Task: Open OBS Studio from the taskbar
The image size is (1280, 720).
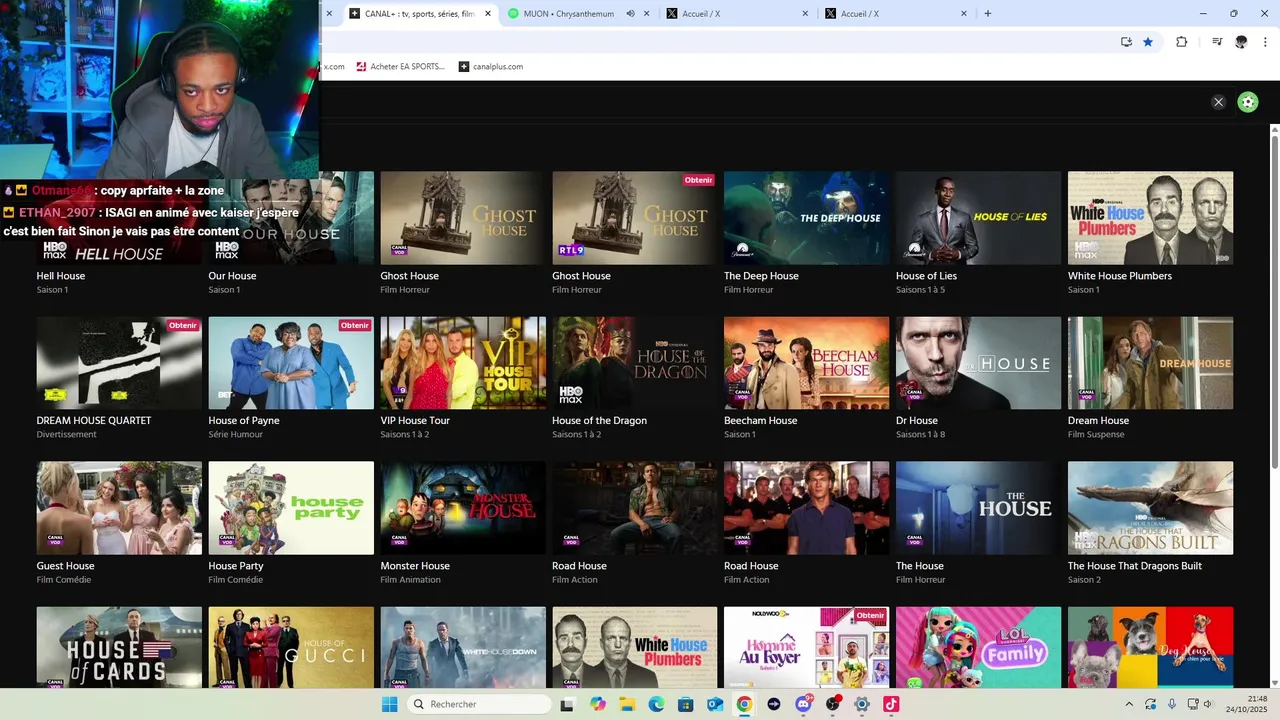Action: click(832, 704)
